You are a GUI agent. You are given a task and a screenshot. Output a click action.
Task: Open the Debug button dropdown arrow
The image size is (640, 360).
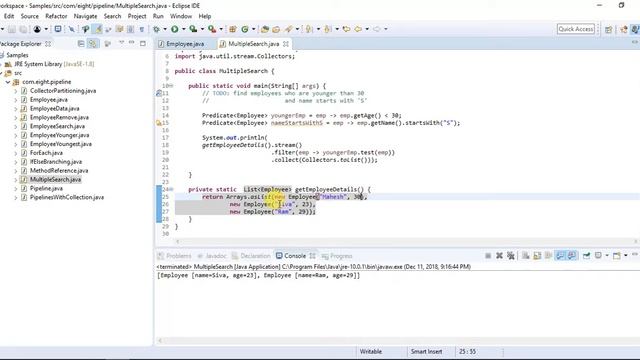(165, 29)
